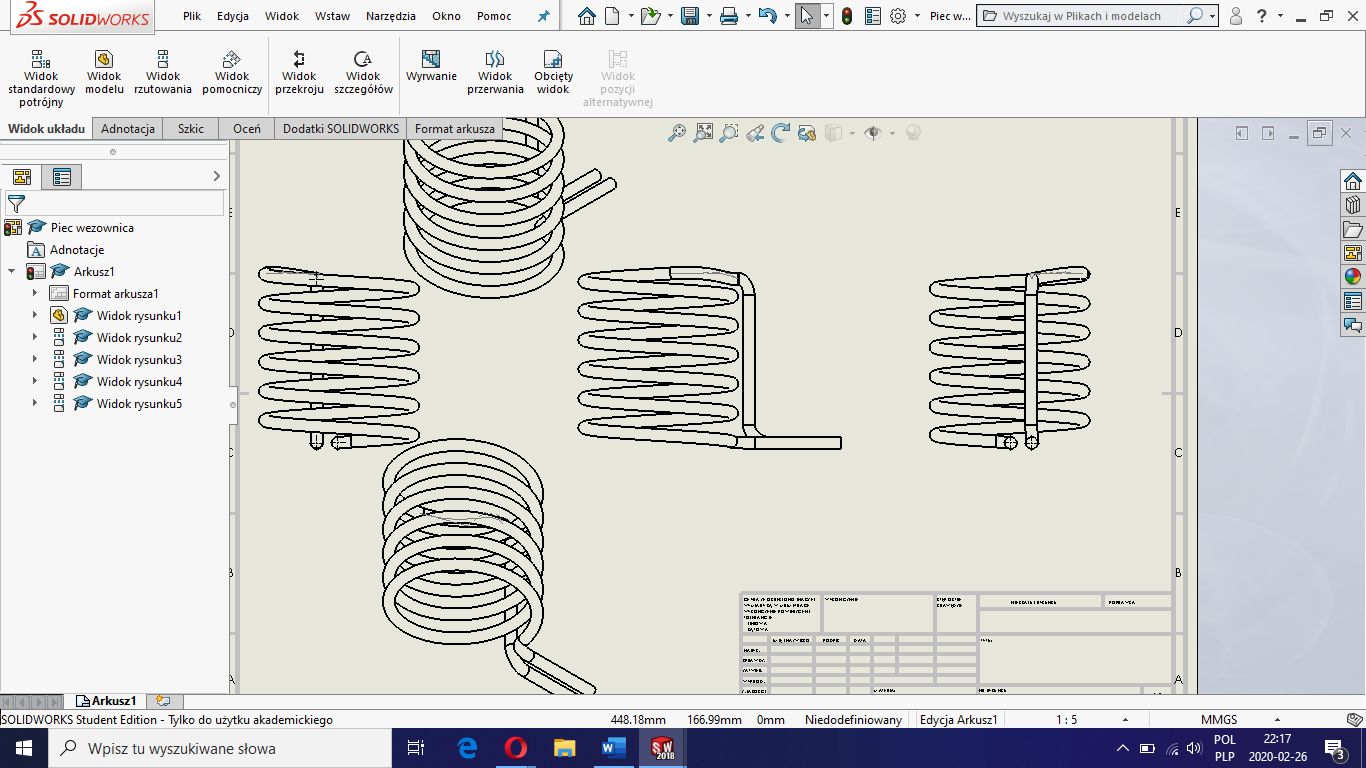Viewport: 1366px width, 768px height.
Task: Open Design Library in task pane
Action: pyautogui.click(x=1353, y=205)
